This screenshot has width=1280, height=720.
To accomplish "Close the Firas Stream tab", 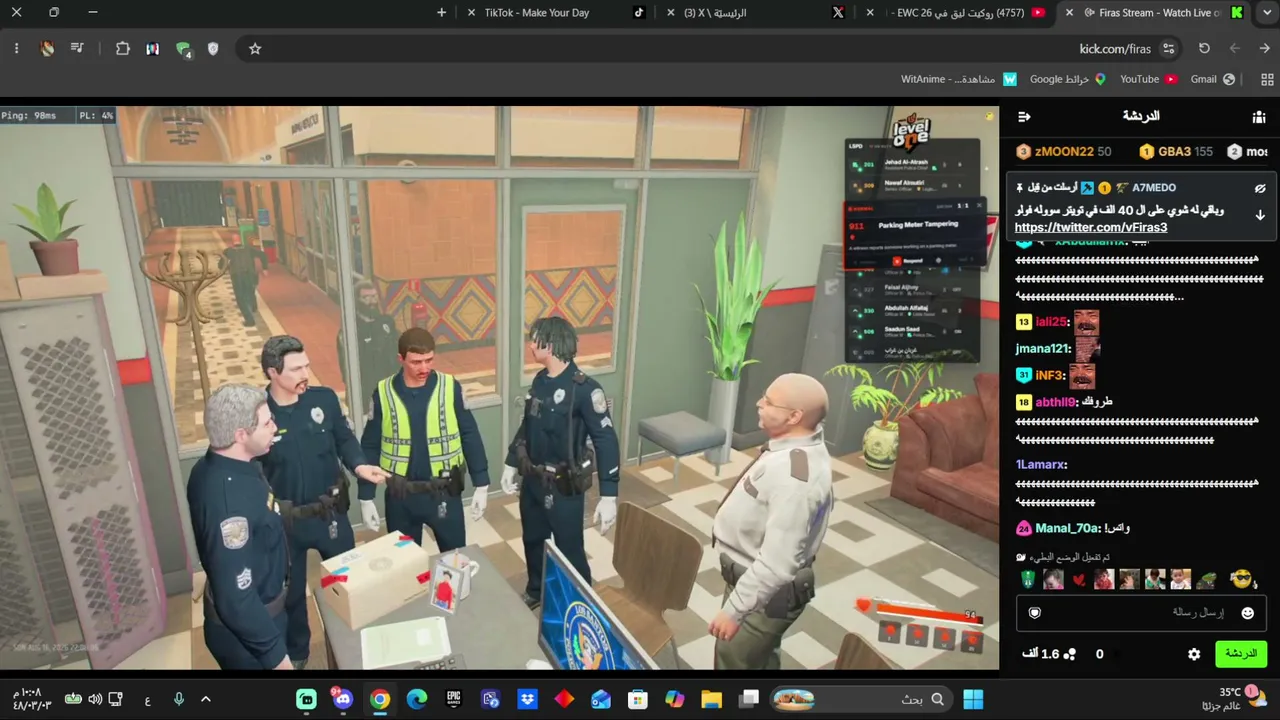I will pyautogui.click(x=1070, y=13).
